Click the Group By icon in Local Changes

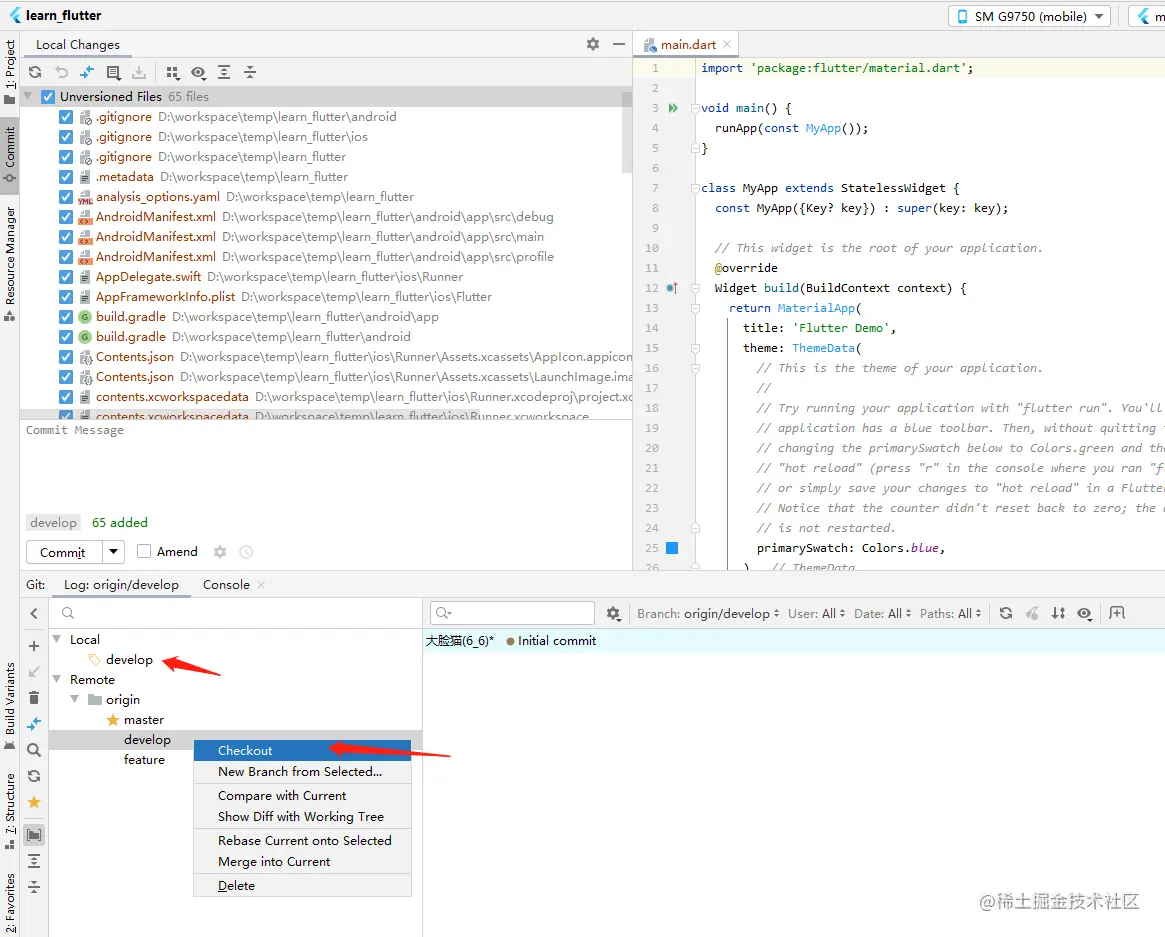click(172, 72)
